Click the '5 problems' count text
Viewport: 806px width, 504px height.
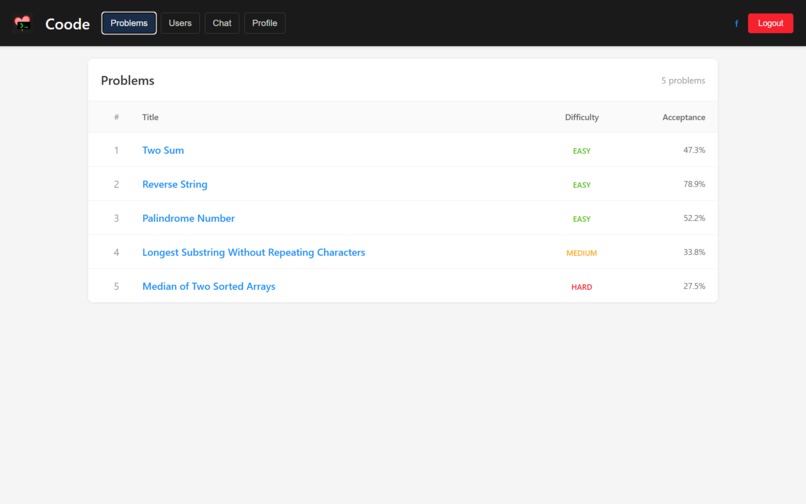pos(683,80)
